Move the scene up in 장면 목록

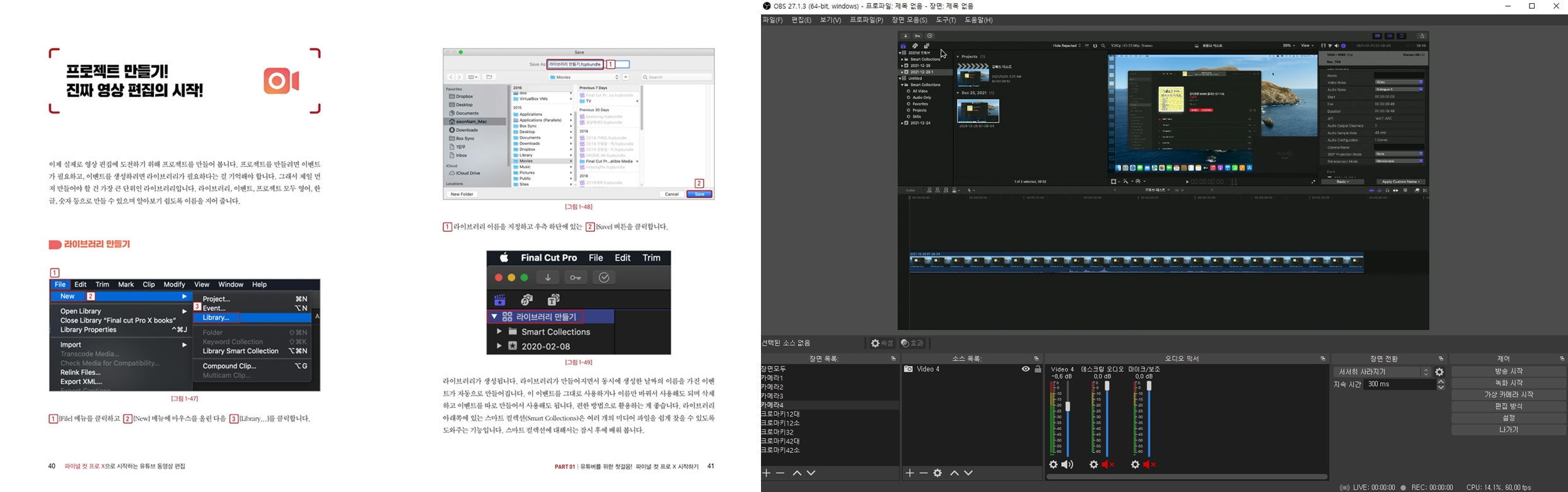coord(797,473)
